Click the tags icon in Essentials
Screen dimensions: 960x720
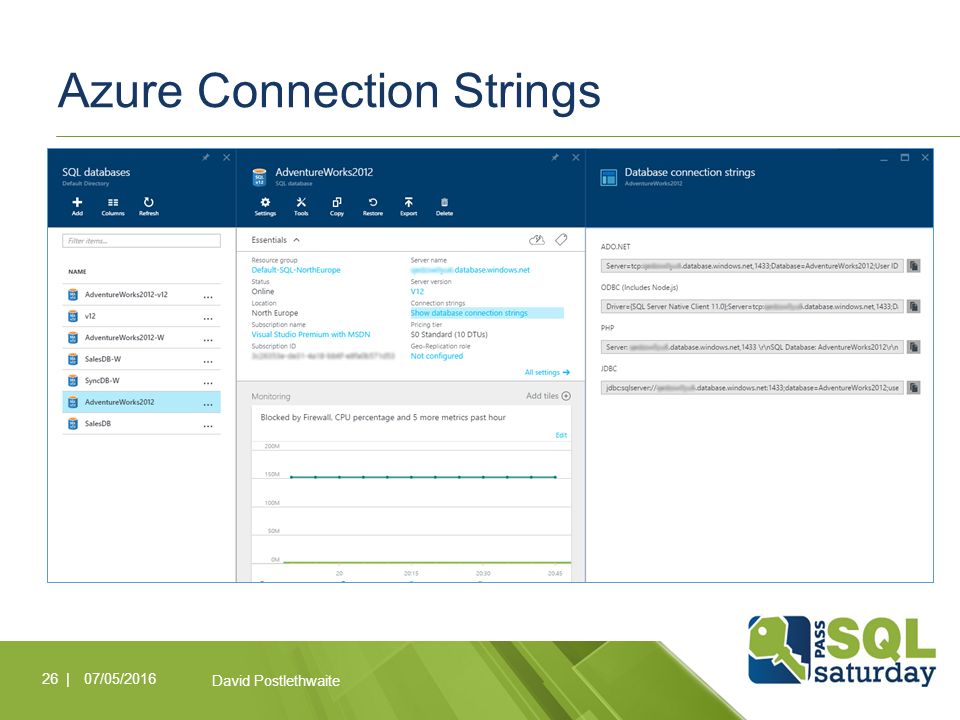tap(561, 240)
